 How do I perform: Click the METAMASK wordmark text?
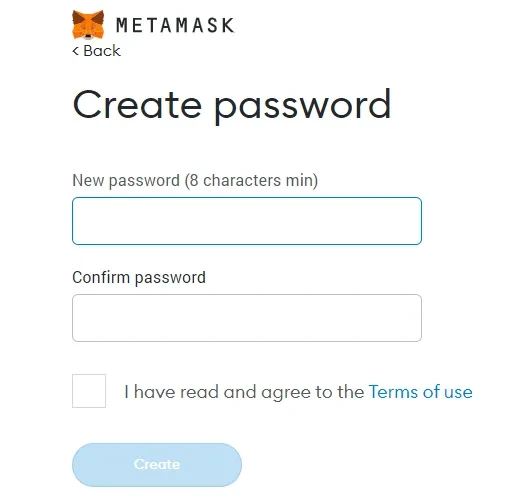click(175, 25)
